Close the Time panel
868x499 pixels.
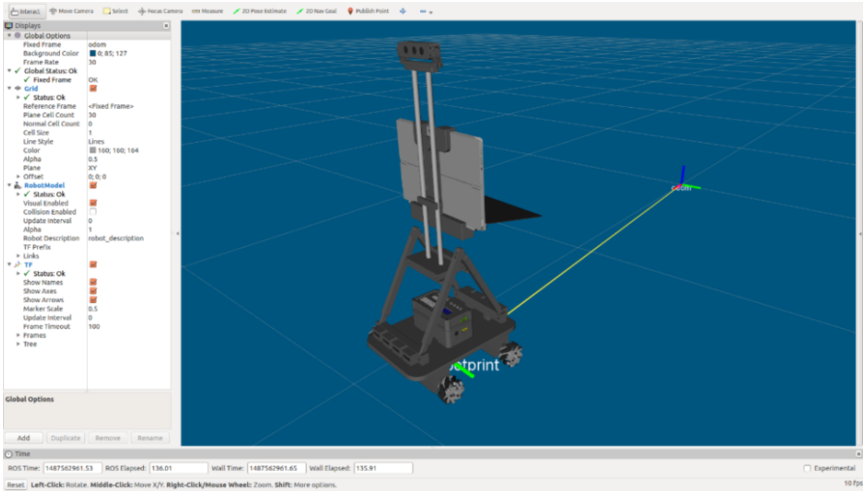(x=859, y=454)
